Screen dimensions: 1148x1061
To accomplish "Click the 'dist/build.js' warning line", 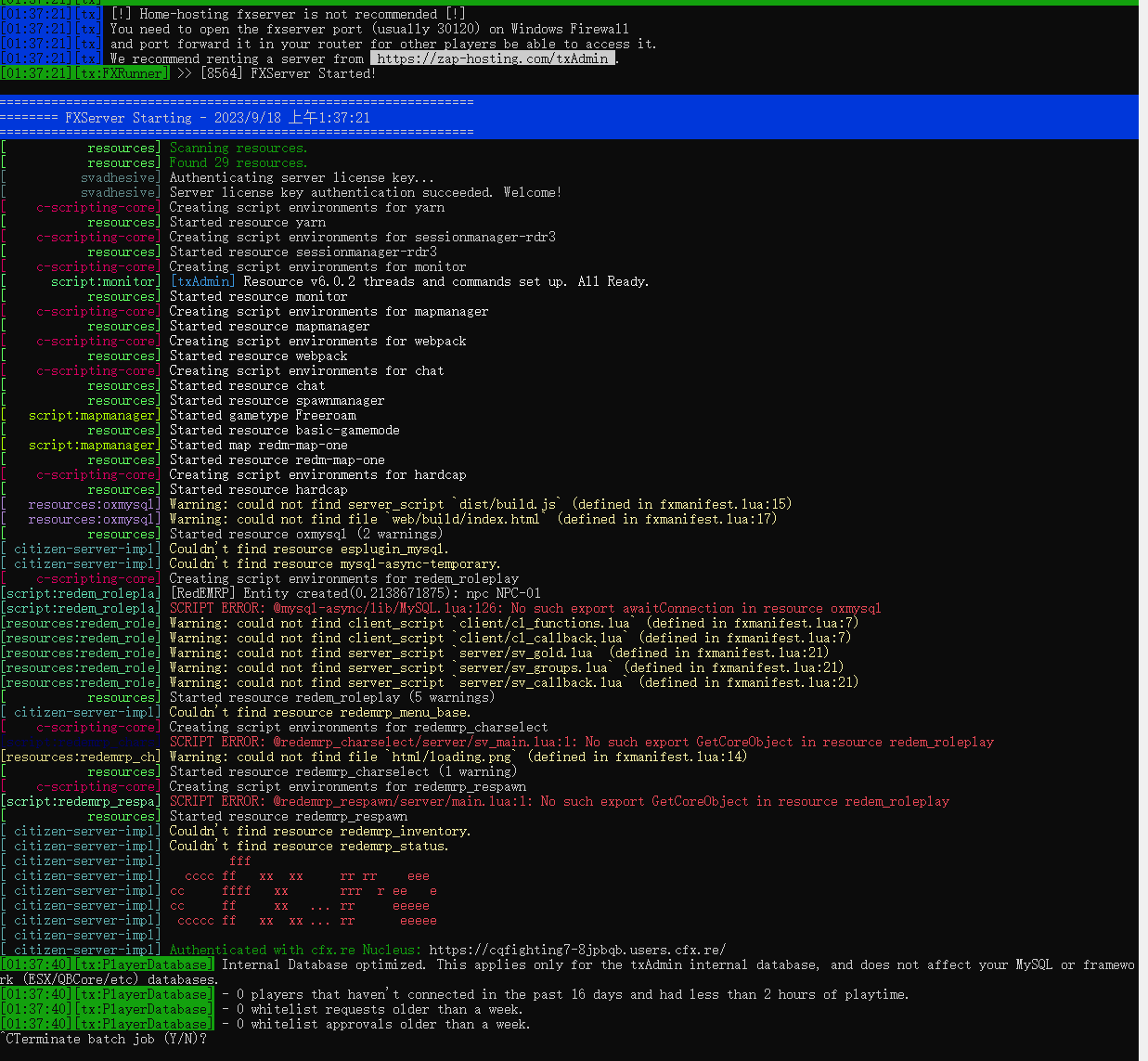I will 480,504.
